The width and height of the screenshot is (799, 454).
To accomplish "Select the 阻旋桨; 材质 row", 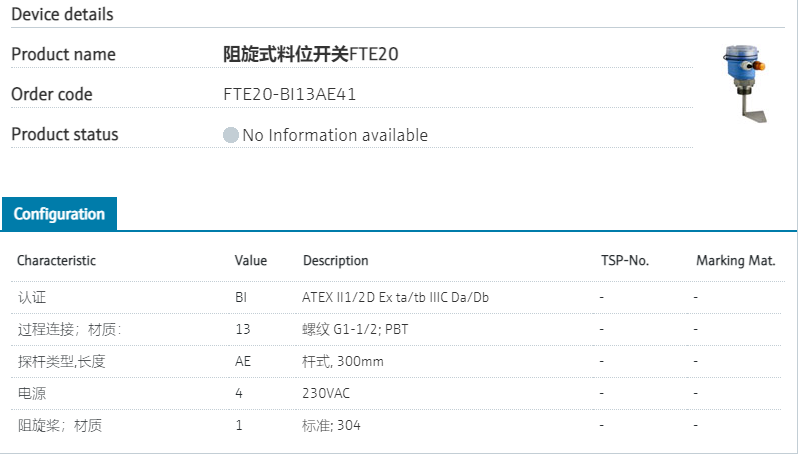I will [60, 425].
